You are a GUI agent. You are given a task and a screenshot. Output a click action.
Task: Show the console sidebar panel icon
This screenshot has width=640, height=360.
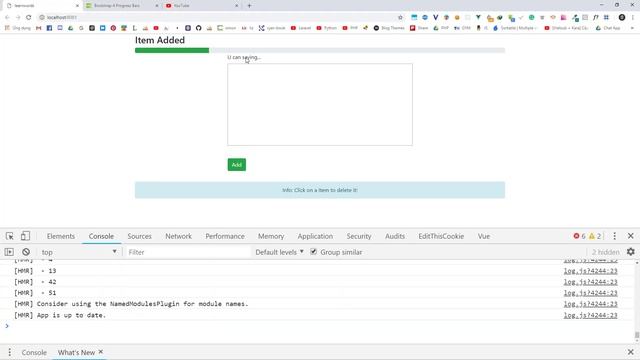click(x=9, y=252)
